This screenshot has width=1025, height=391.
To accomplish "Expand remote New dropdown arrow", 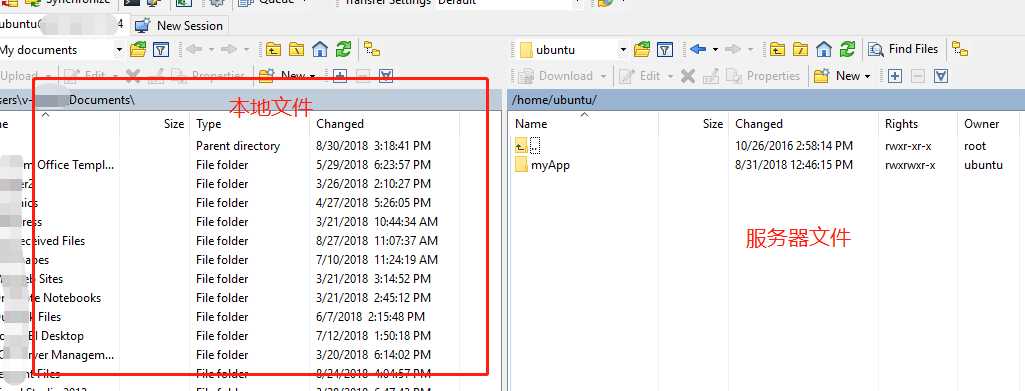I will [867, 76].
